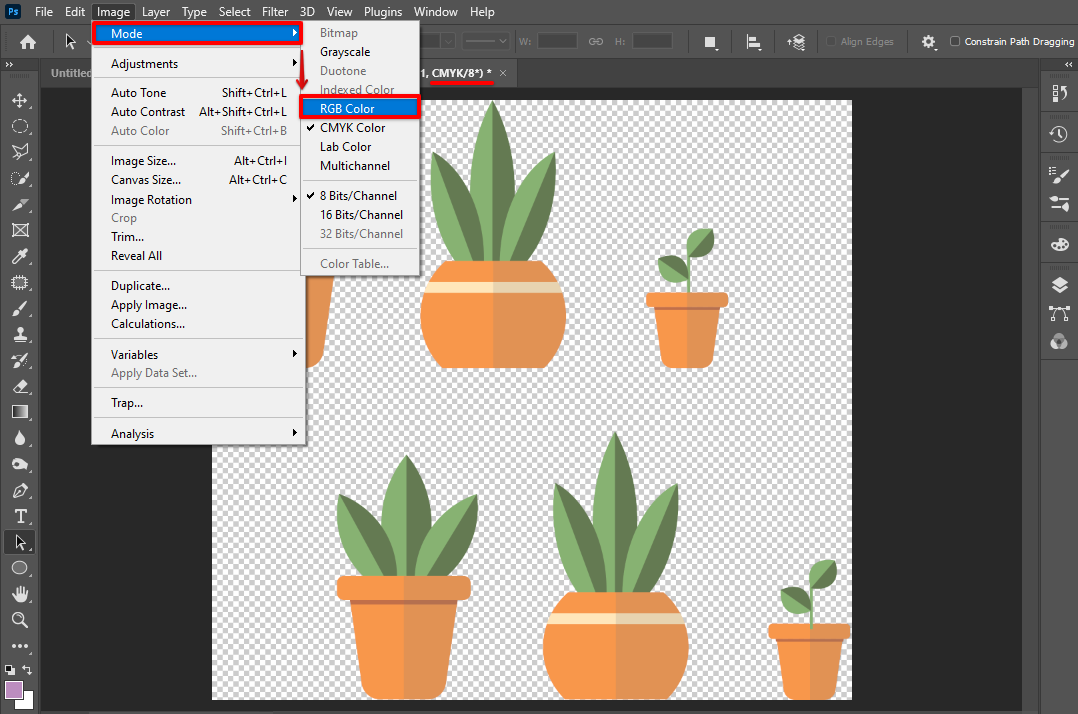1078x714 pixels.
Task: Click the foreground color swatch
Action: 14,689
